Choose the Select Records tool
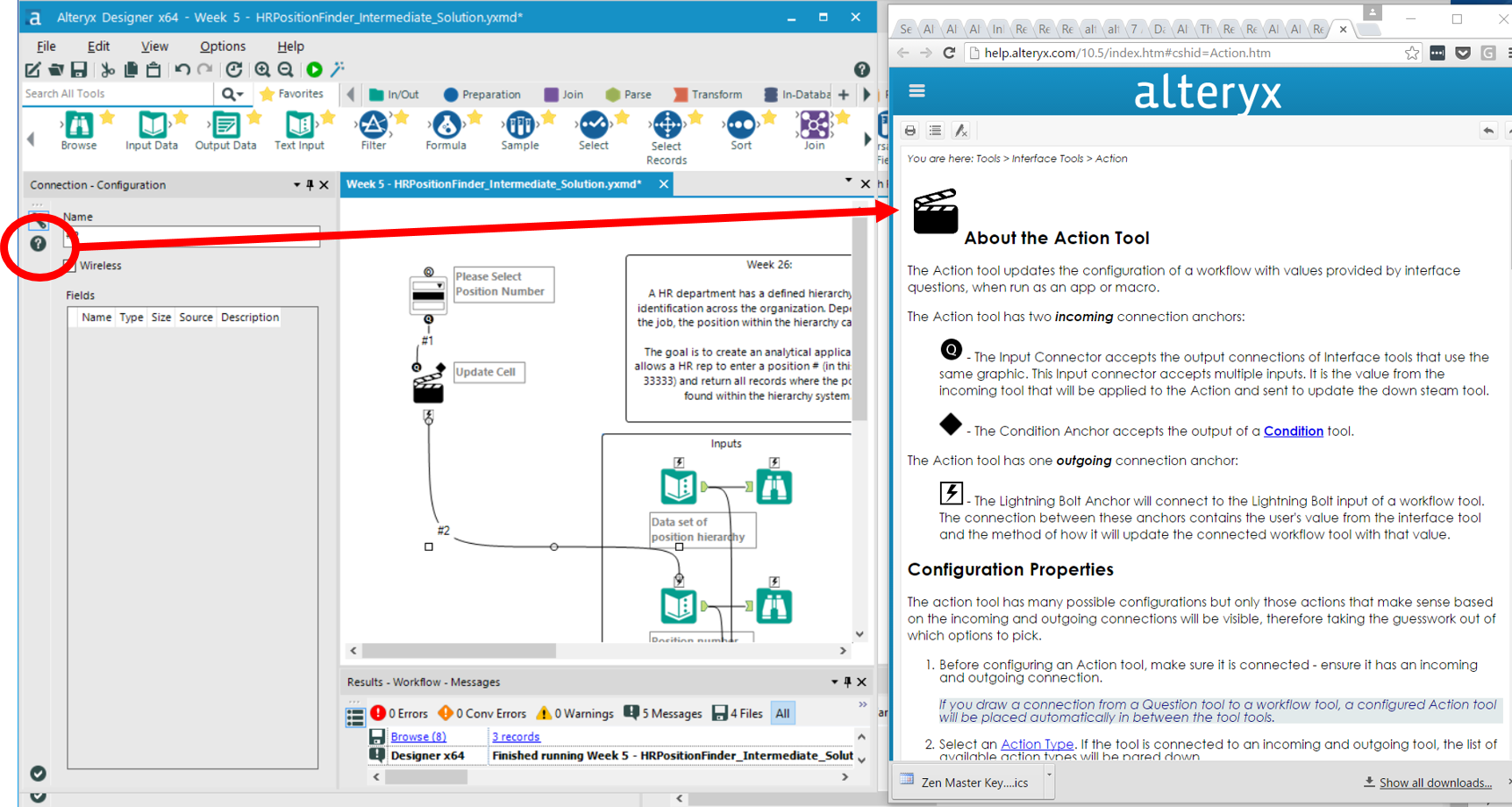The height and width of the screenshot is (807, 1512). pos(667,139)
